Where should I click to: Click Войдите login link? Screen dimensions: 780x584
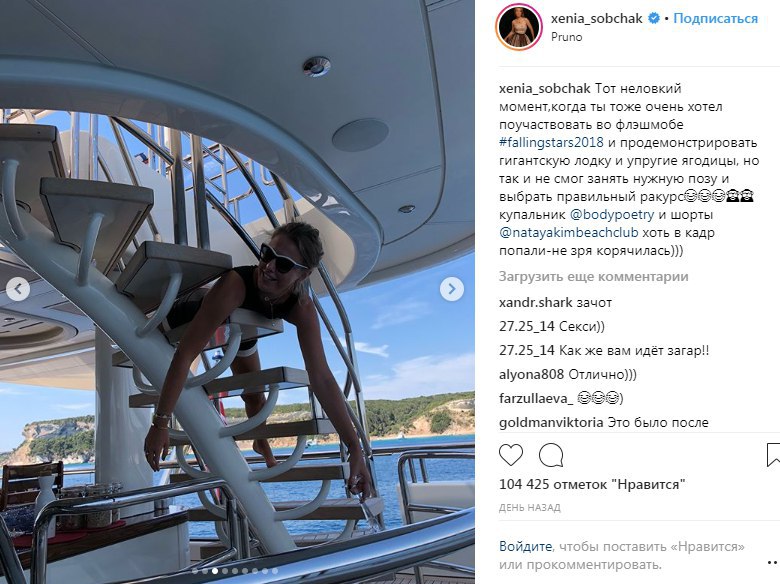525,547
